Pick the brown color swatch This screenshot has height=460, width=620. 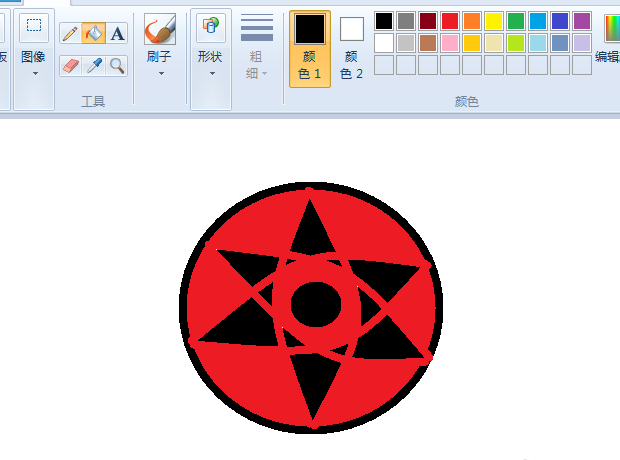[x=428, y=43]
